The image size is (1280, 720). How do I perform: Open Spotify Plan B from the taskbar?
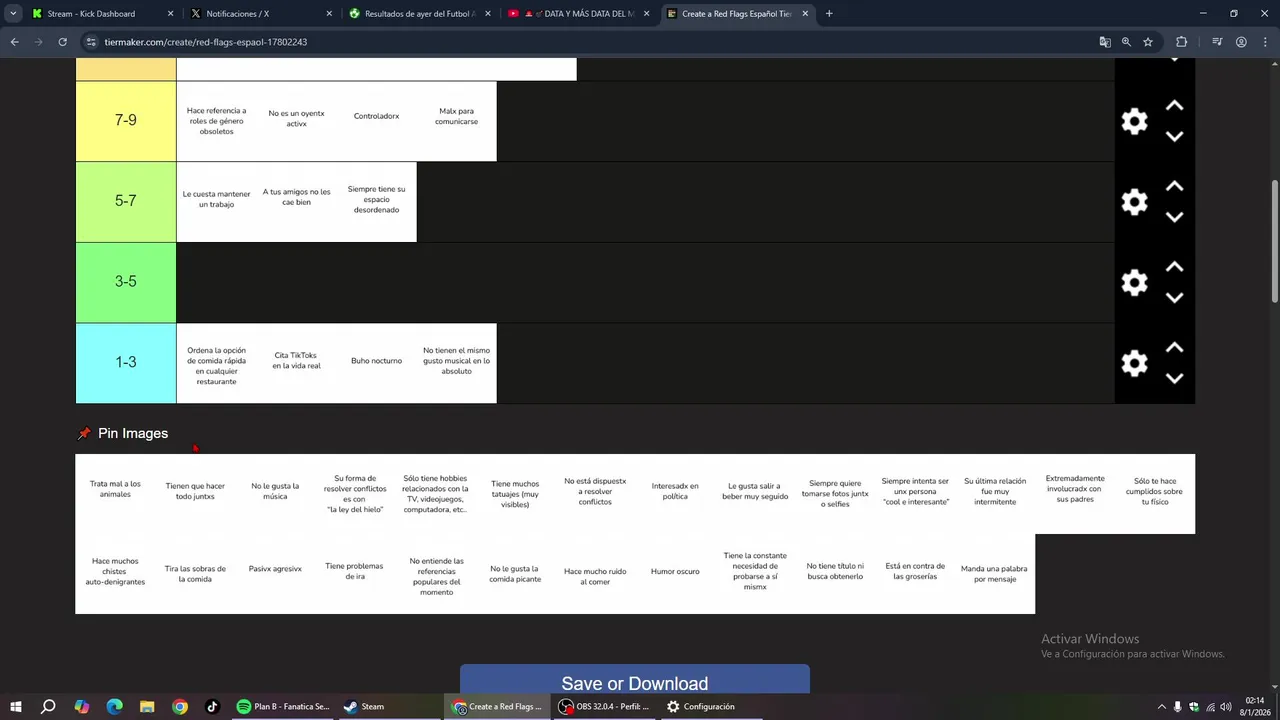[283, 707]
